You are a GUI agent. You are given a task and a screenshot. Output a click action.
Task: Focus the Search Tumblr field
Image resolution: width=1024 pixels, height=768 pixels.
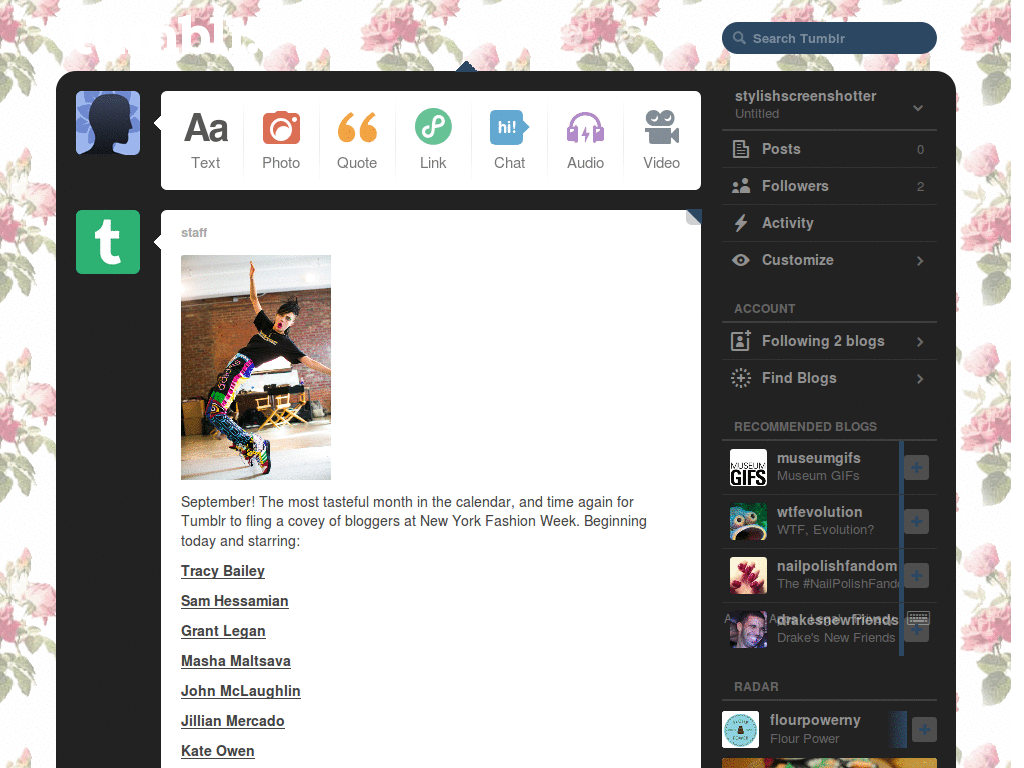(829, 38)
